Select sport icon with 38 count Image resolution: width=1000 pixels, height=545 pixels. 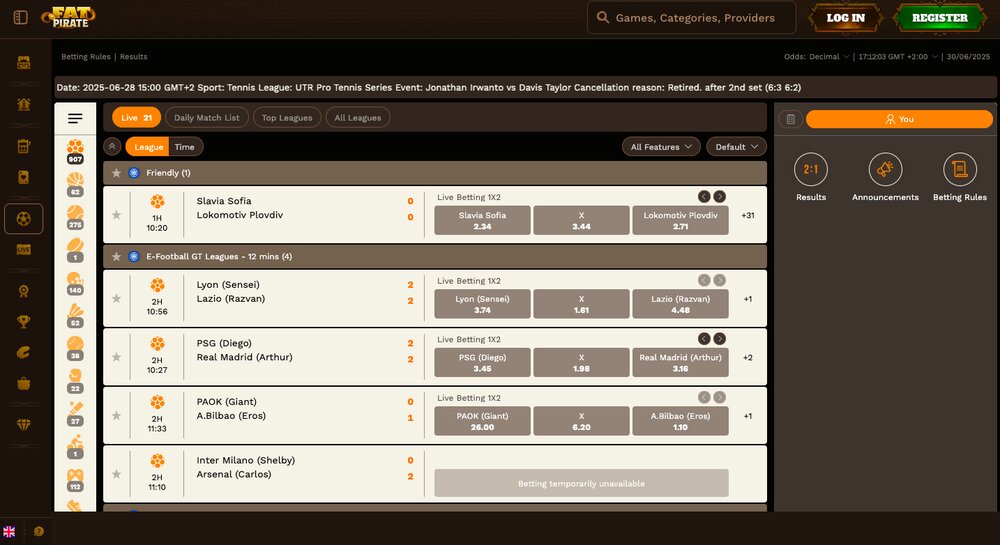point(75,348)
